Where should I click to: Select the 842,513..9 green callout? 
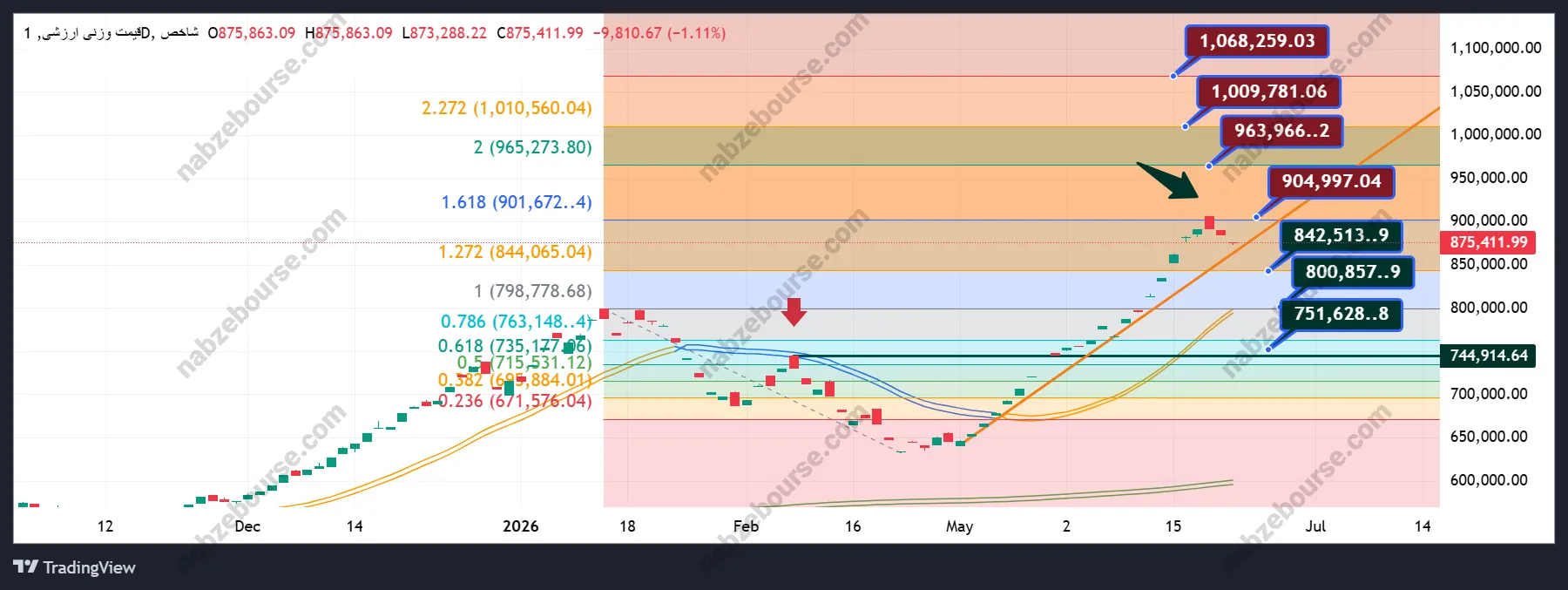click(1341, 235)
